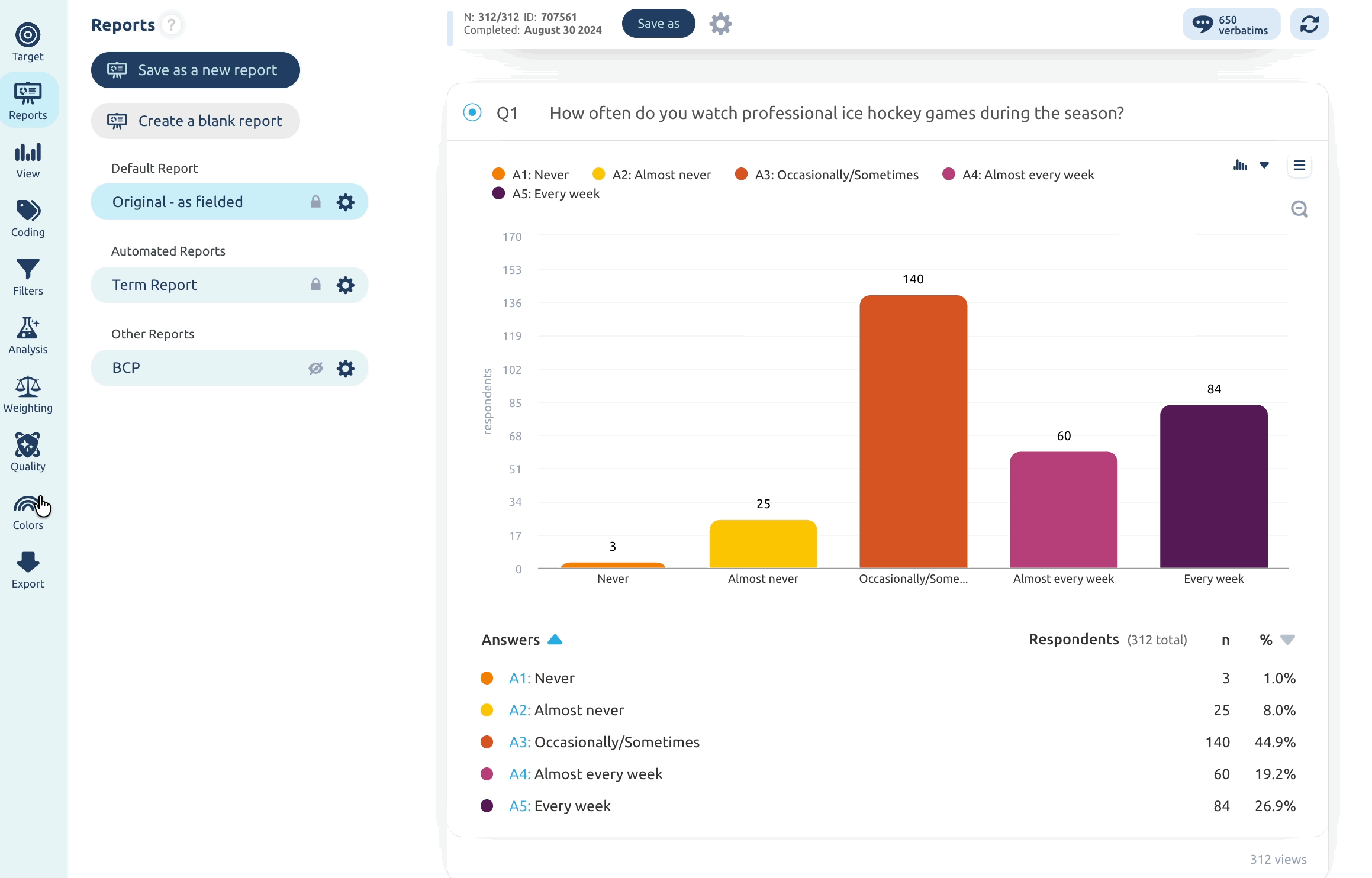Select the Reports tab in sidebar
The height and width of the screenshot is (878, 1372).
[28, 101]
